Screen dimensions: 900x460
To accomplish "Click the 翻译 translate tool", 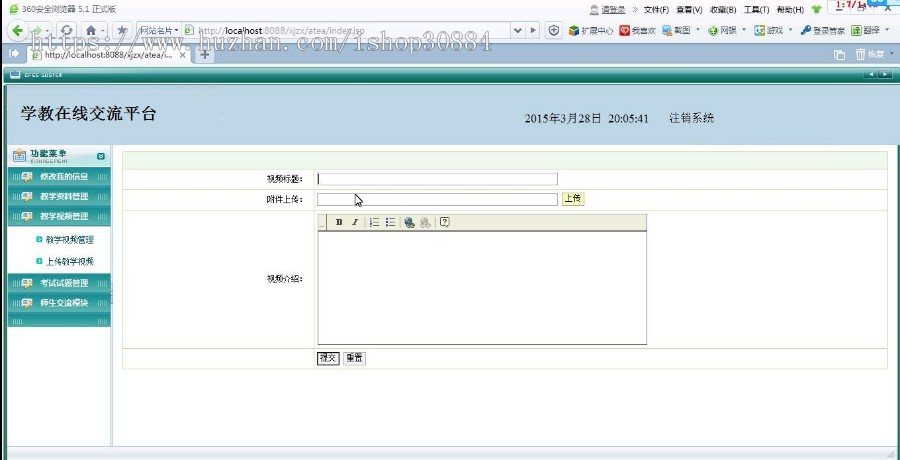I will [865, 30].
